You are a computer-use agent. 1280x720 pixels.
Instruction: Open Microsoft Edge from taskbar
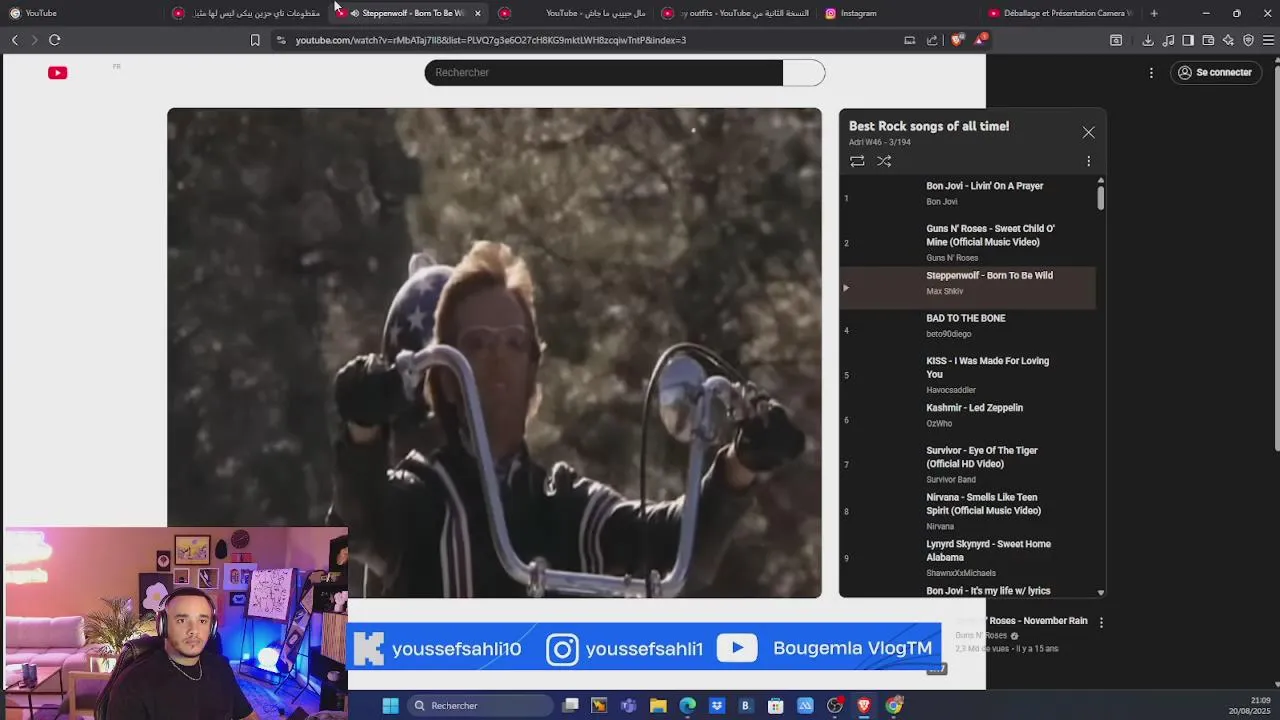(x=688, y=705)
